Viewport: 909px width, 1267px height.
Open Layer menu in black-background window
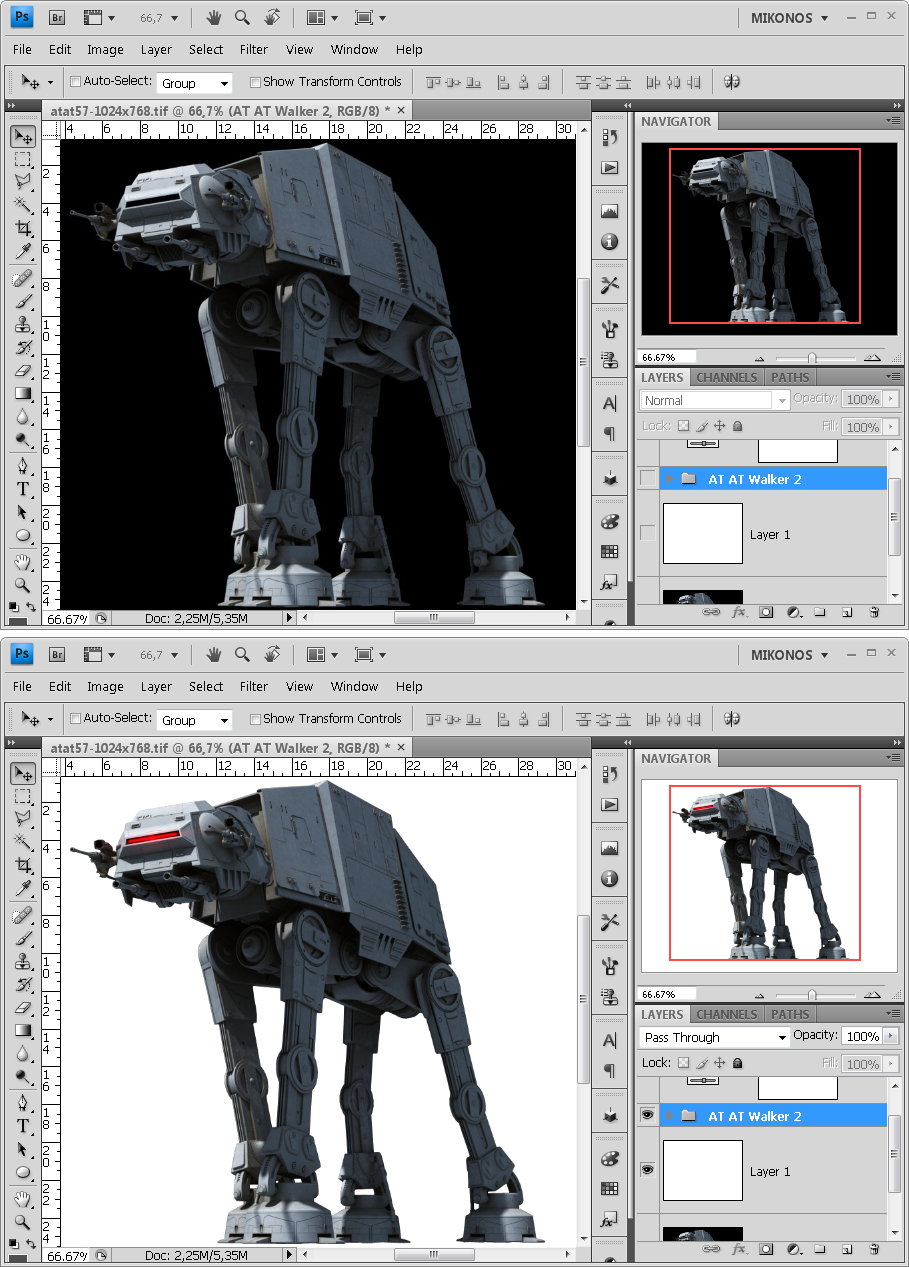click(x=156, y=49)
